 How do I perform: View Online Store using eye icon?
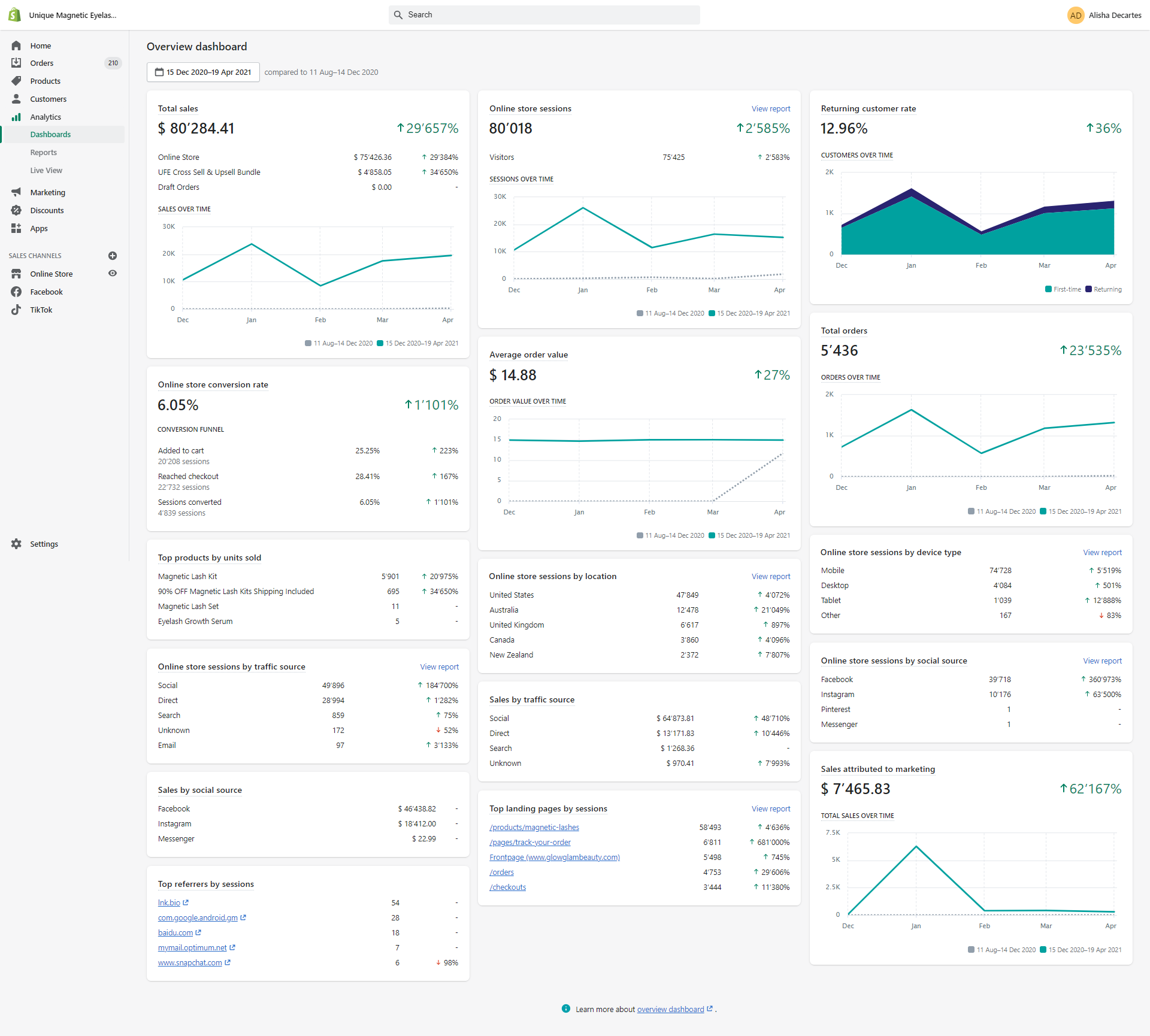point(112,274)
